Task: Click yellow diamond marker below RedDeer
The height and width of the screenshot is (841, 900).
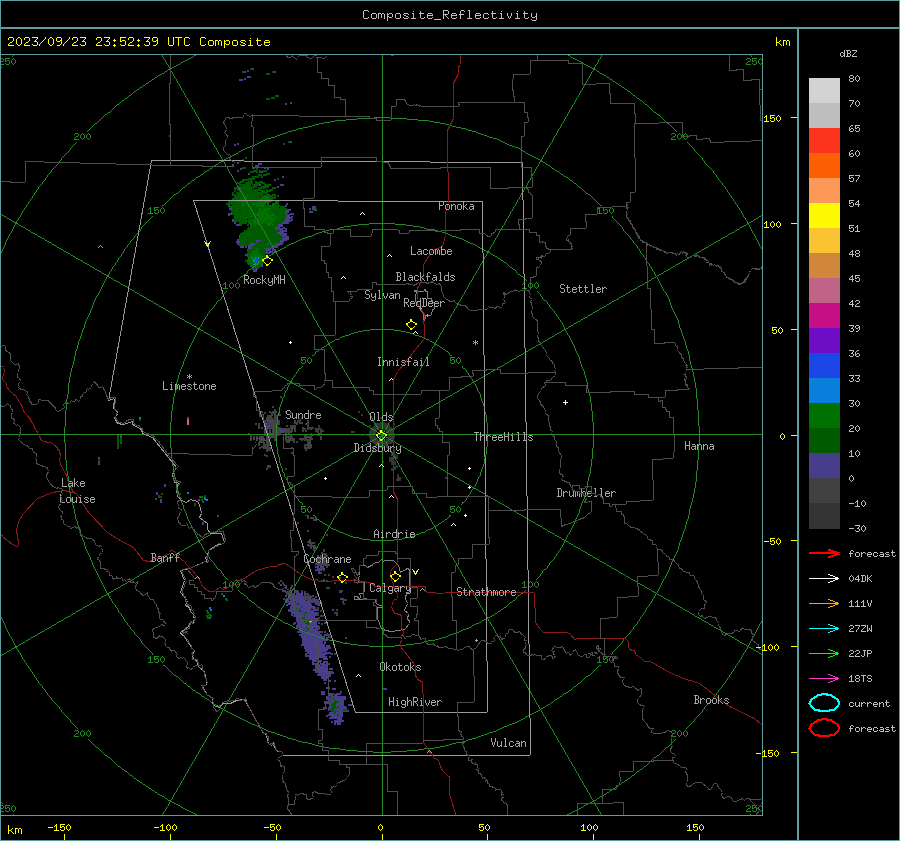Action: click(411, 325)
